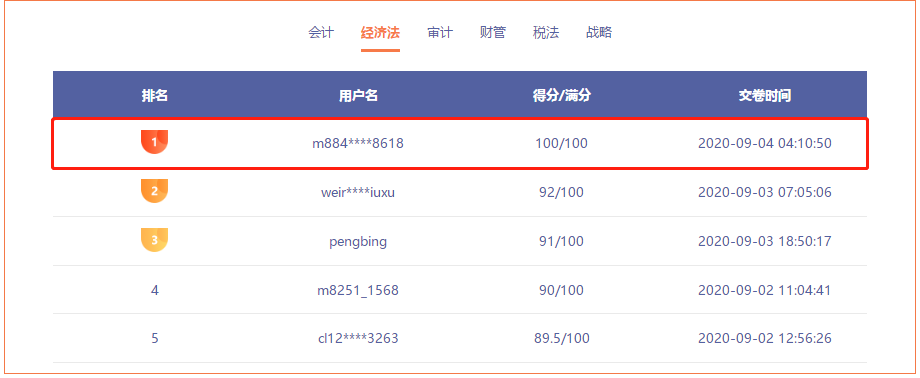
Task: Click submission time 2020-09-03 07:05:06
Action: tap(765, 192)
